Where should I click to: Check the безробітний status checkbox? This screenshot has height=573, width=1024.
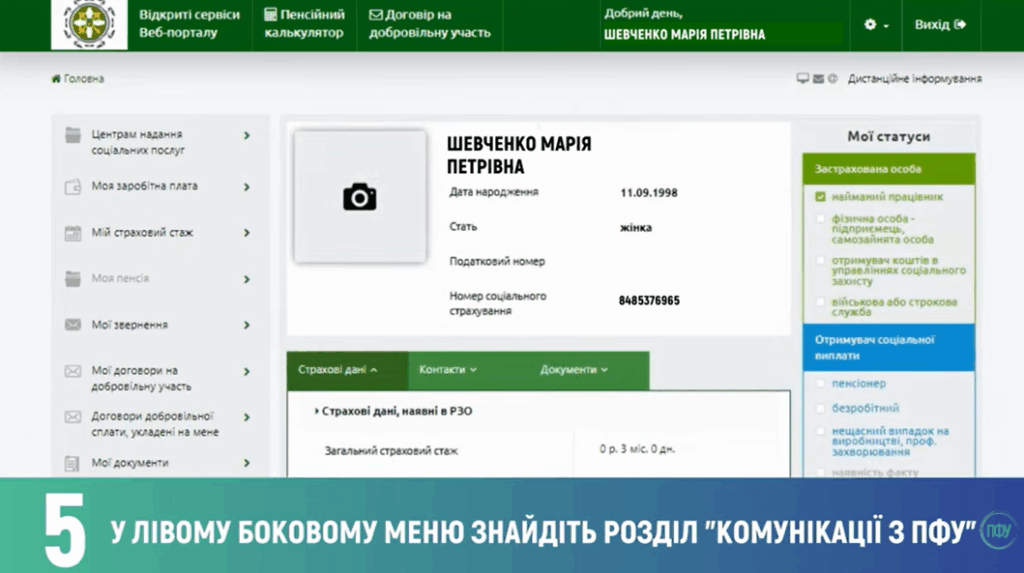820,408
